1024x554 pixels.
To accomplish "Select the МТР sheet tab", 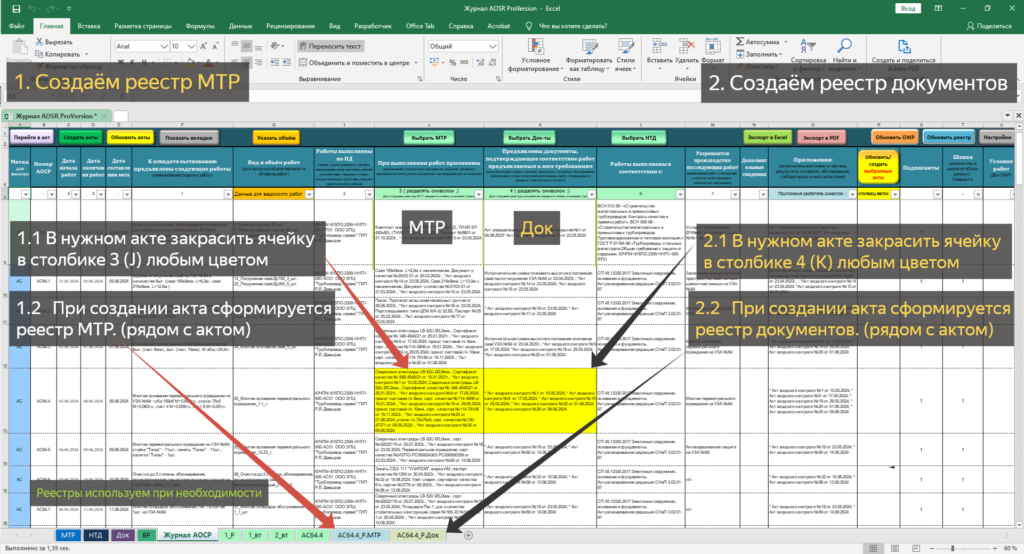I will pos(68,535).
